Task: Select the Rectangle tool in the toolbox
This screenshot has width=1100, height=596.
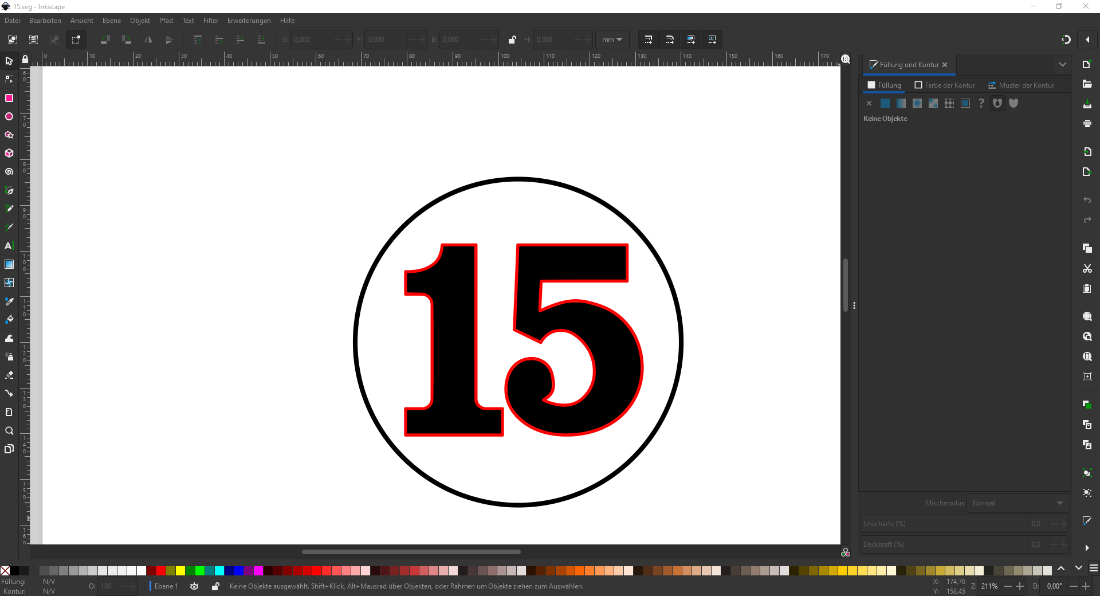Action: click(9, 98)
